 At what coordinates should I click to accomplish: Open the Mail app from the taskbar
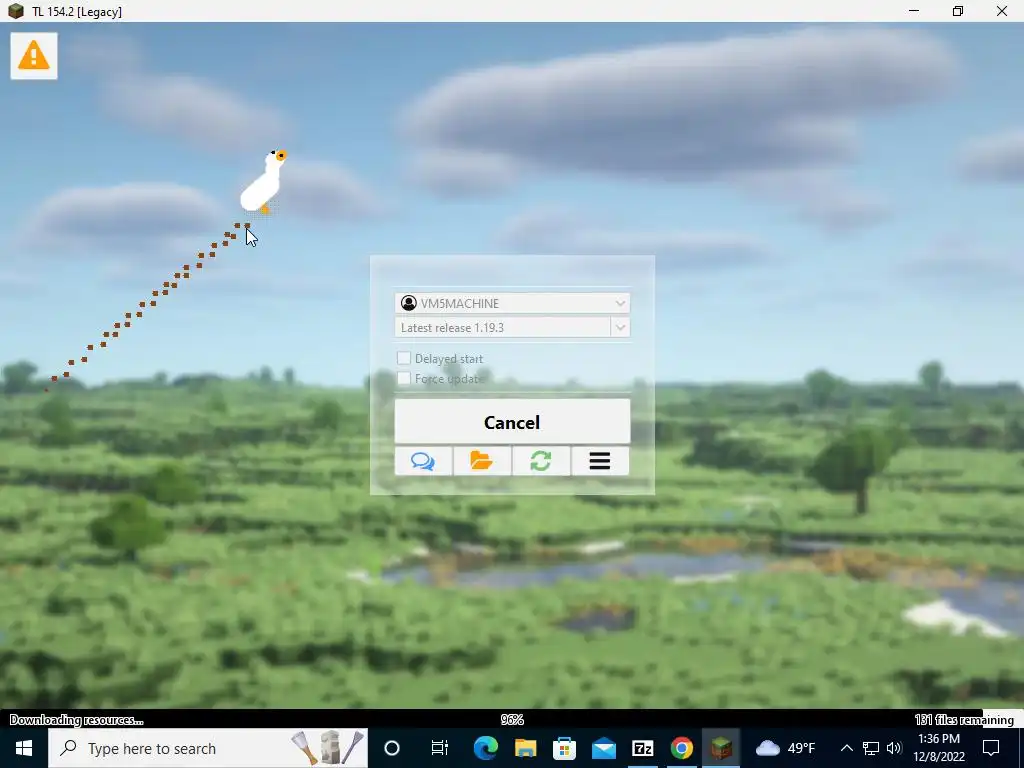[x=603, y=748]
